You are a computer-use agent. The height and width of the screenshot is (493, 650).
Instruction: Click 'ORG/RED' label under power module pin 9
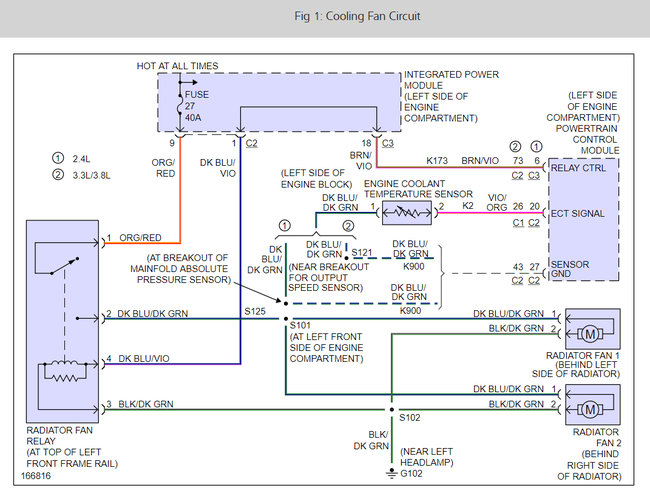pyautogui.click(x=163, y=168)
